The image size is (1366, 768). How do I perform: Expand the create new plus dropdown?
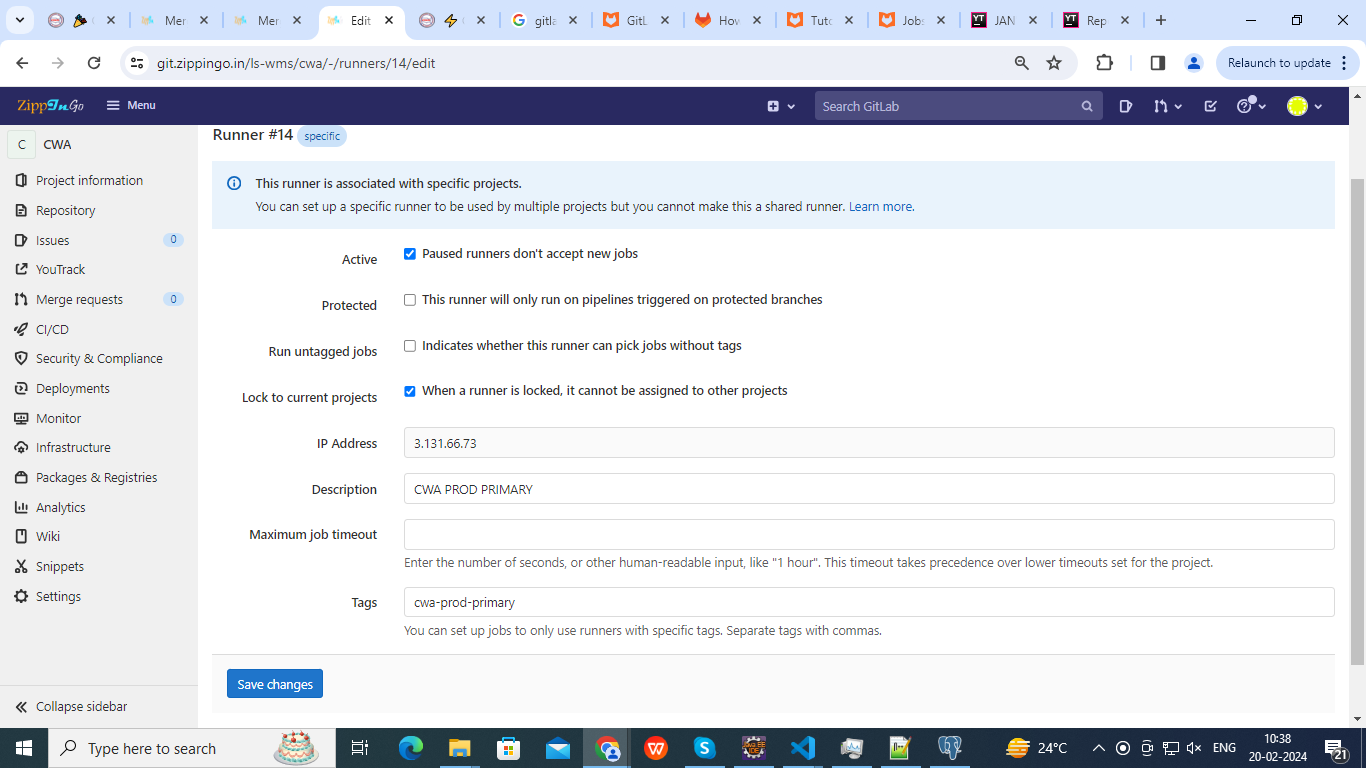781,106
